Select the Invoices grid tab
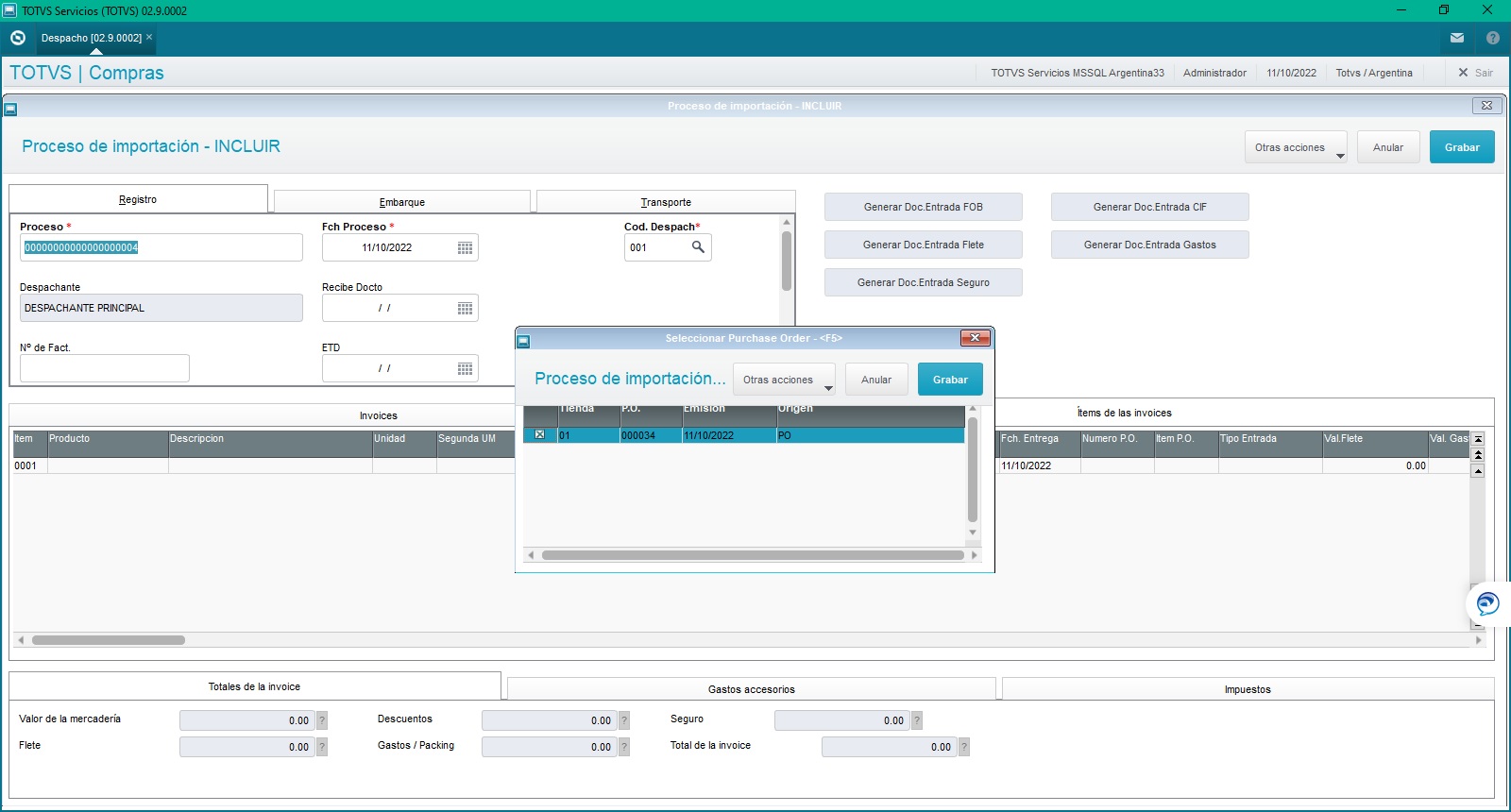This screenshot has height=812, width=1511. click(x=378, y=415)
